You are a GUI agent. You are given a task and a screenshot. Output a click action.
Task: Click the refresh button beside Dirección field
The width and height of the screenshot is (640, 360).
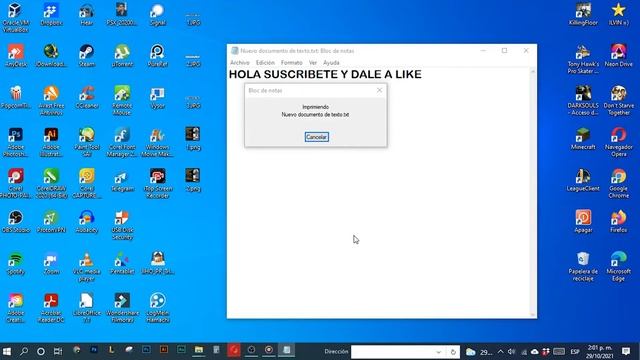pyautogui.click(x=453, y=352)
